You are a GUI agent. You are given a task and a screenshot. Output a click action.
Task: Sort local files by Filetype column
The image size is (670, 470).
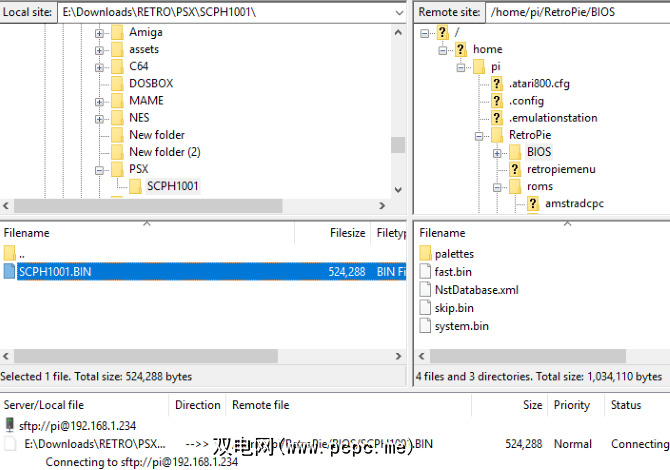389,233
